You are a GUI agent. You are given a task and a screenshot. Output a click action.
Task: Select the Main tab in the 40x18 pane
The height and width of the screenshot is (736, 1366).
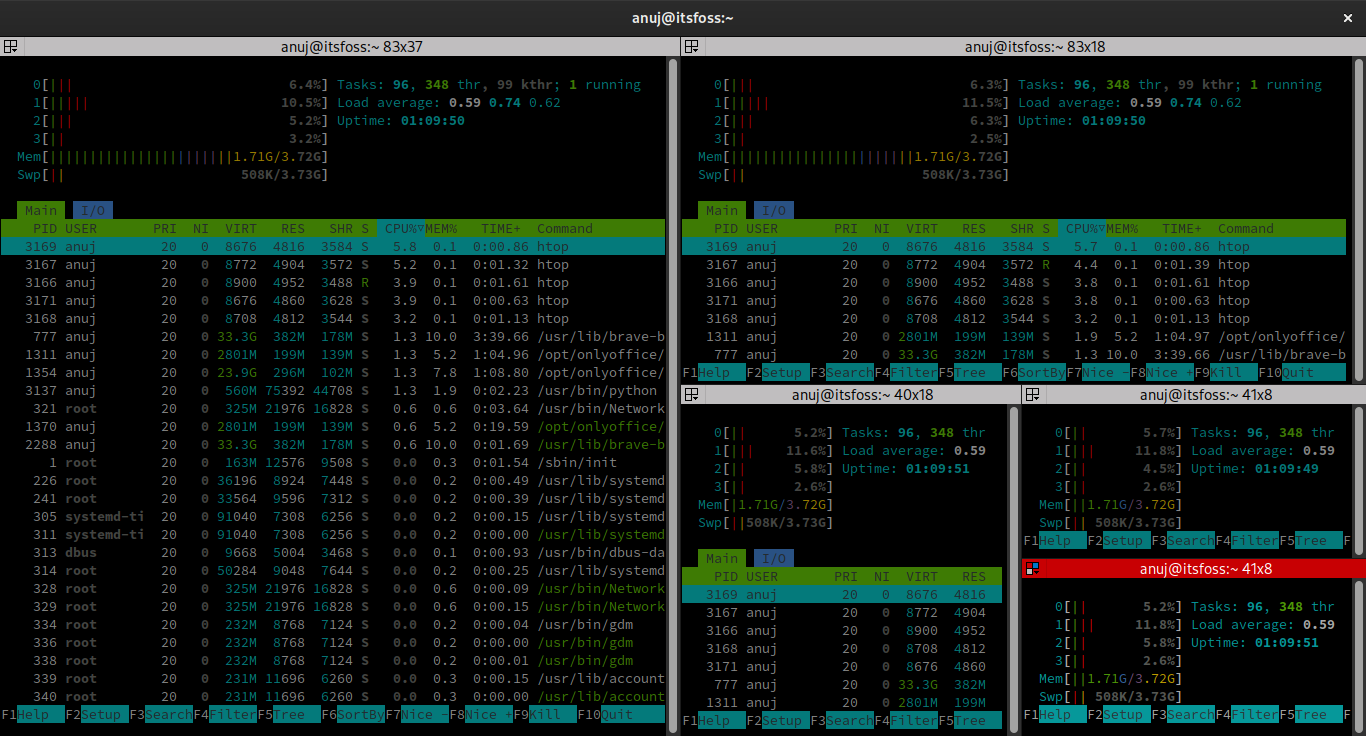point(722,558)
